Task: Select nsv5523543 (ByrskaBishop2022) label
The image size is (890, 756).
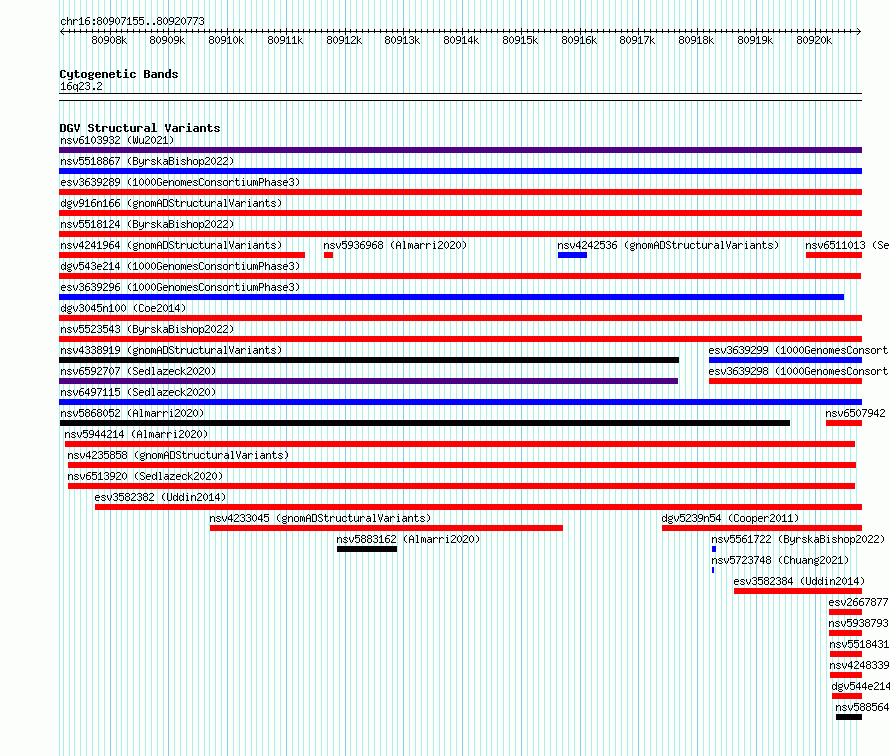Action: point(147,329)
